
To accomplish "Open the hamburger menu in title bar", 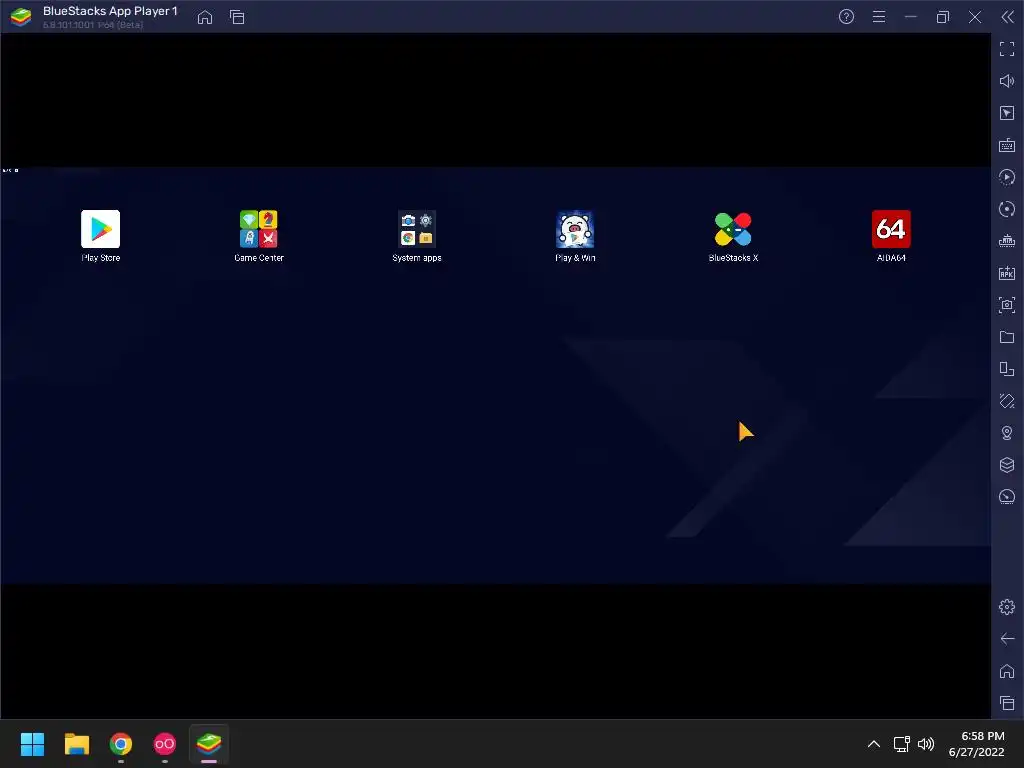I will coord(879,17).
